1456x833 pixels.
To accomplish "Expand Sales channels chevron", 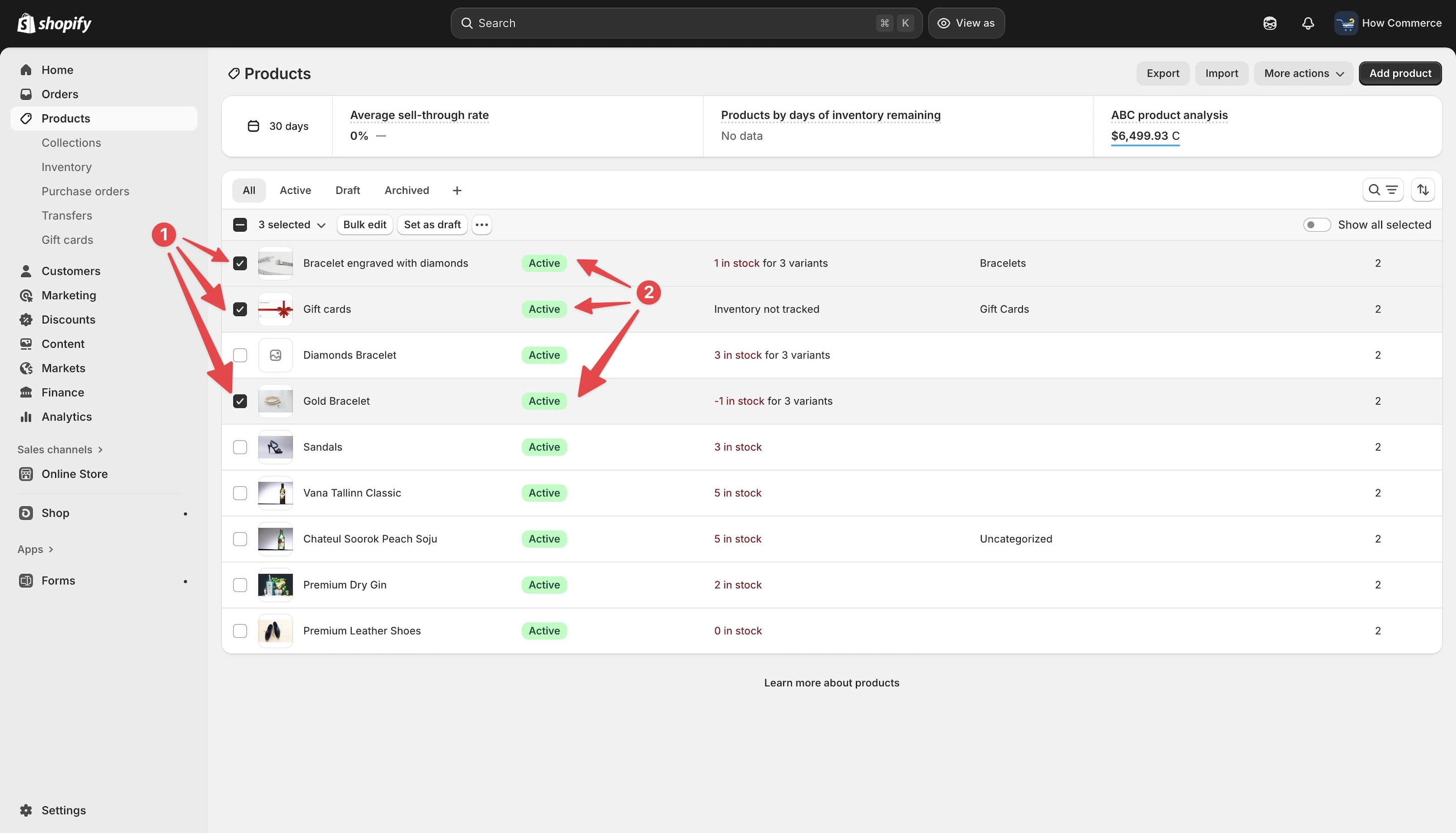I will [100, 450].
